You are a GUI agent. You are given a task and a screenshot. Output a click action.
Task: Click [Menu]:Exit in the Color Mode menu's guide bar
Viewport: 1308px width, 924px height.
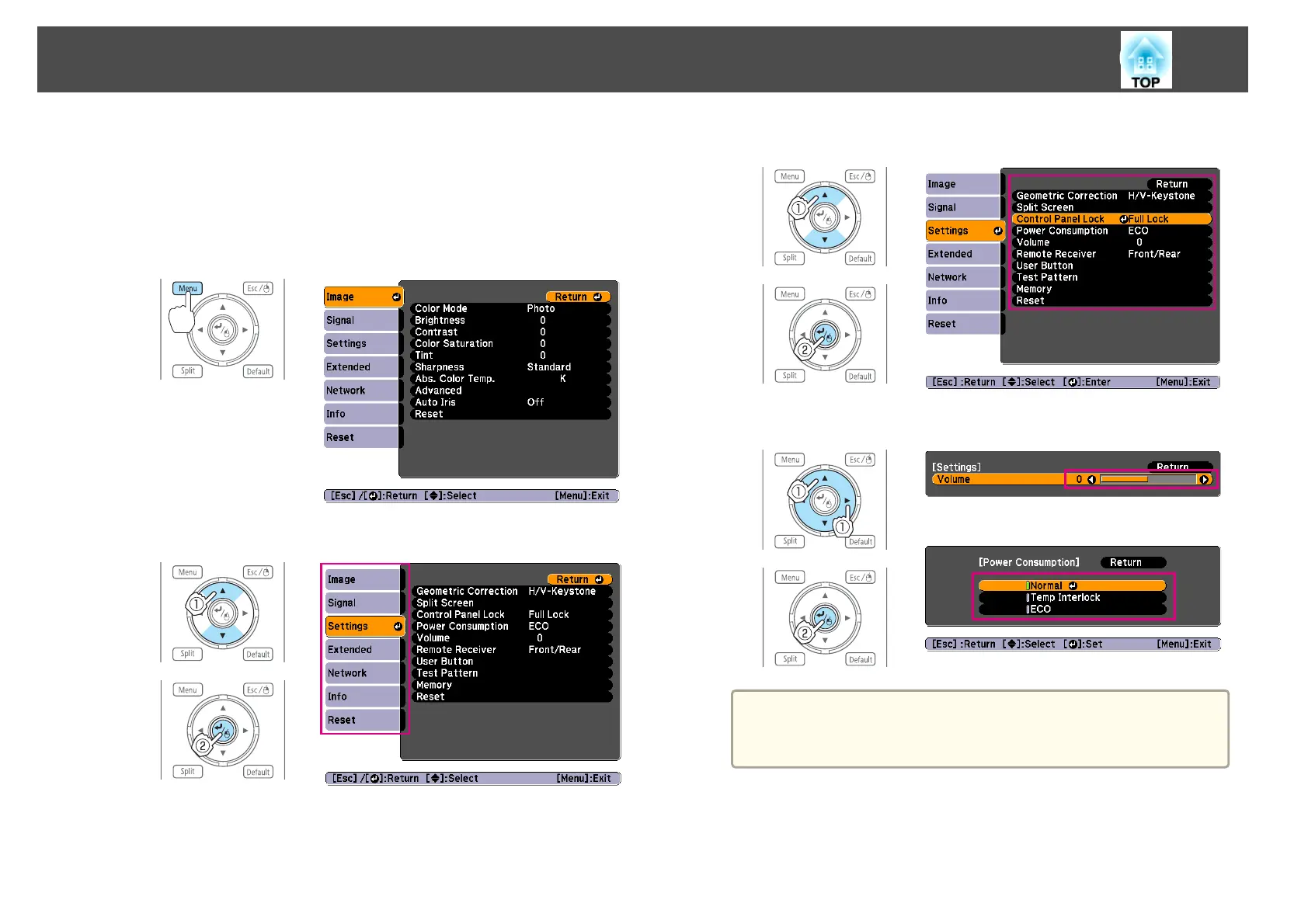coord(582,496)
